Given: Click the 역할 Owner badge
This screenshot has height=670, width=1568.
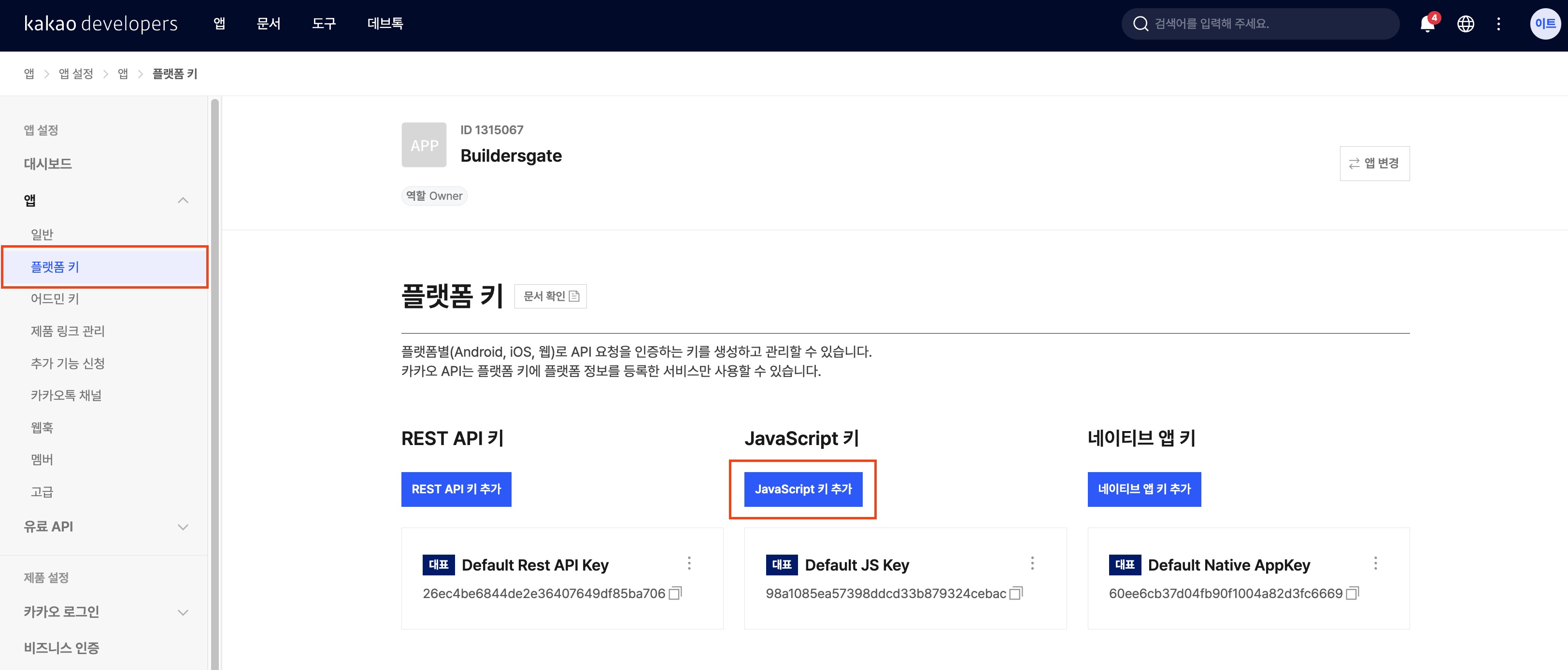Looking at the screenshot, I should tap(434, 196).
